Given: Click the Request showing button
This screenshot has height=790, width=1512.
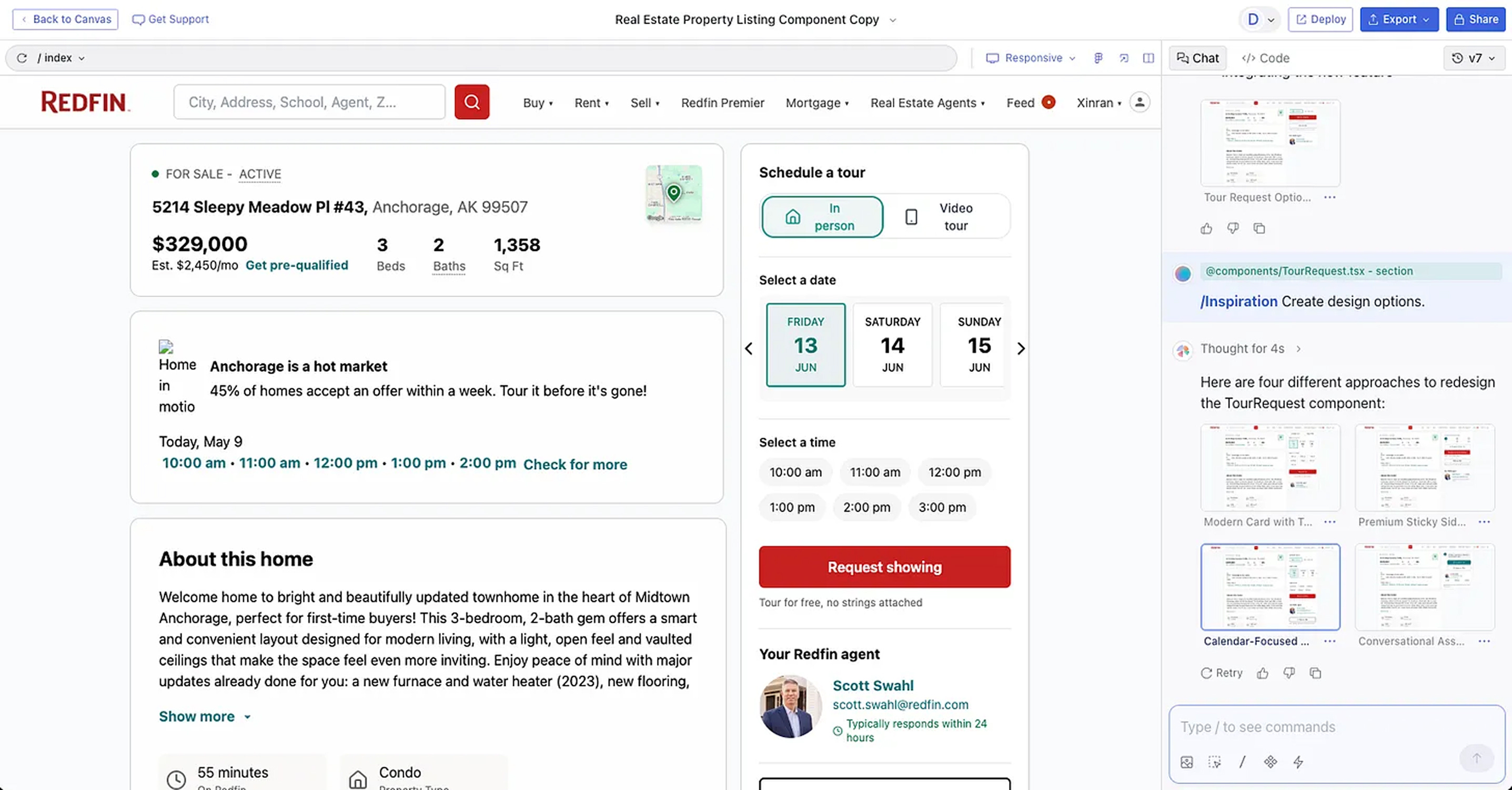Looking at the screenshot, I should click(884, 566).
